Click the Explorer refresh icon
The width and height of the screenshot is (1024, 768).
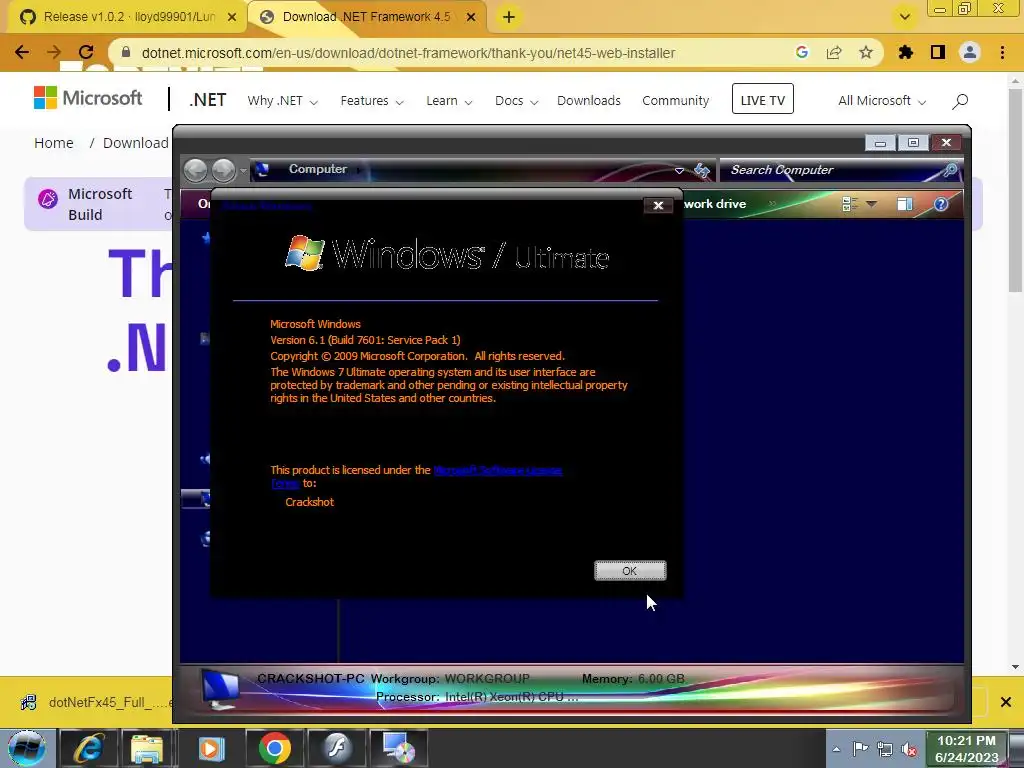pyautogui.click(x=702, y=170)
